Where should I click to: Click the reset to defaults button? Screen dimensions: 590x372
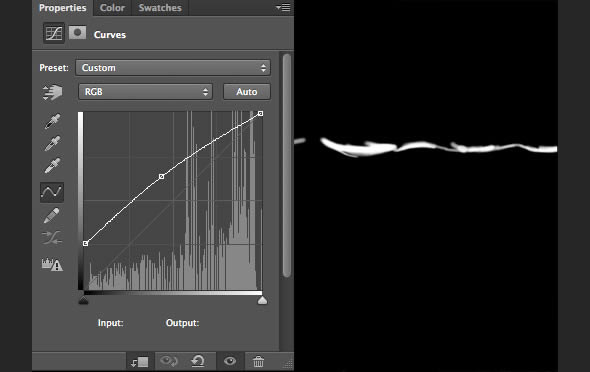pyautogui.click(x=198, y=361)
